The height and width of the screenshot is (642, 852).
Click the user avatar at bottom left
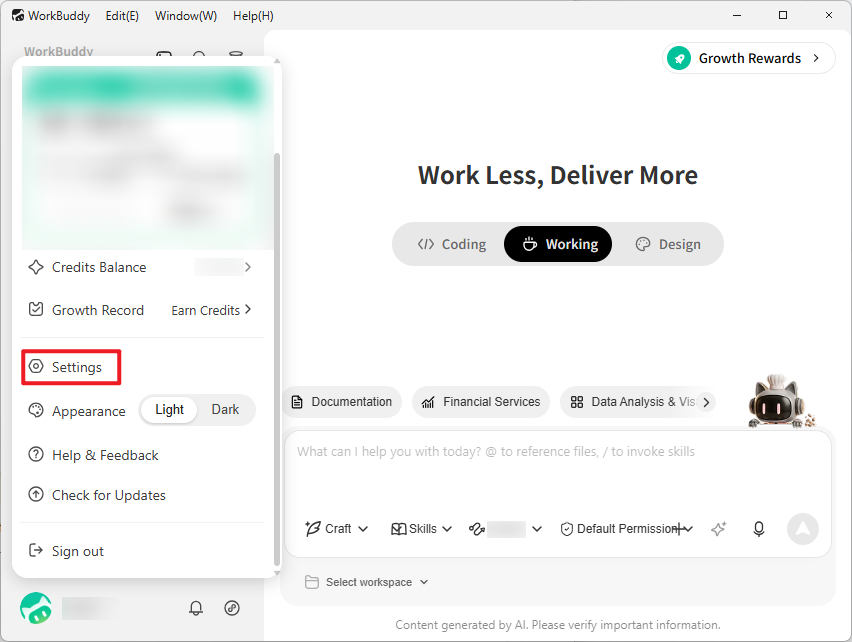pos(36,608)
